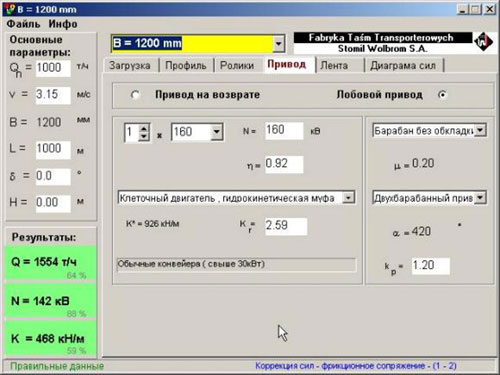500x375 pixels.
Task: Decrease the motor count spinner down arrow
Action: click(x=144, y=136)
